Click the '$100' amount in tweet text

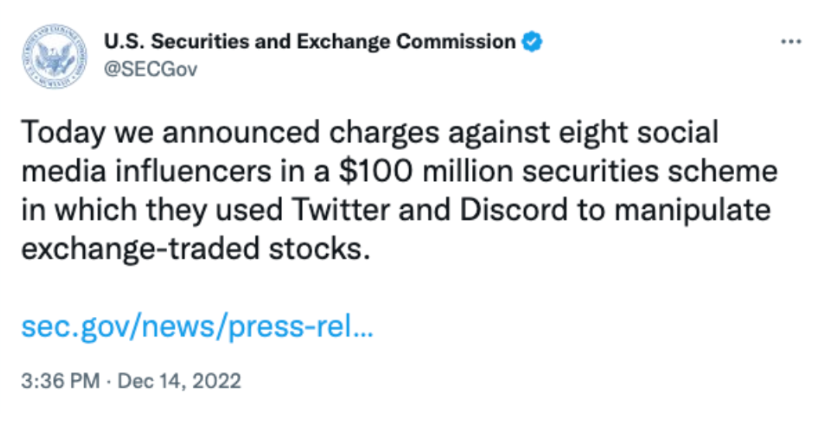[376, 171]
